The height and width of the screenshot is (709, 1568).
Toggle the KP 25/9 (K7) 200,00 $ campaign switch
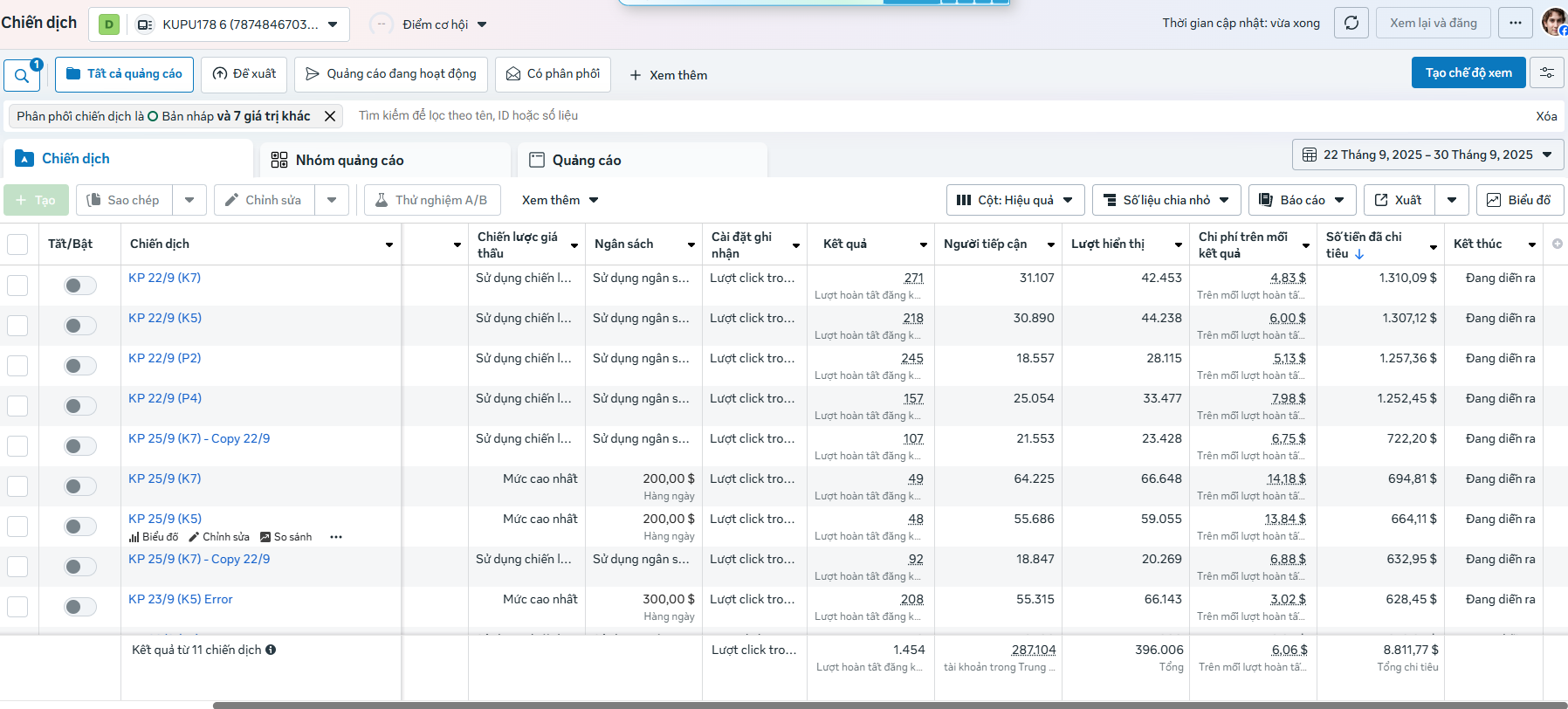80,486
